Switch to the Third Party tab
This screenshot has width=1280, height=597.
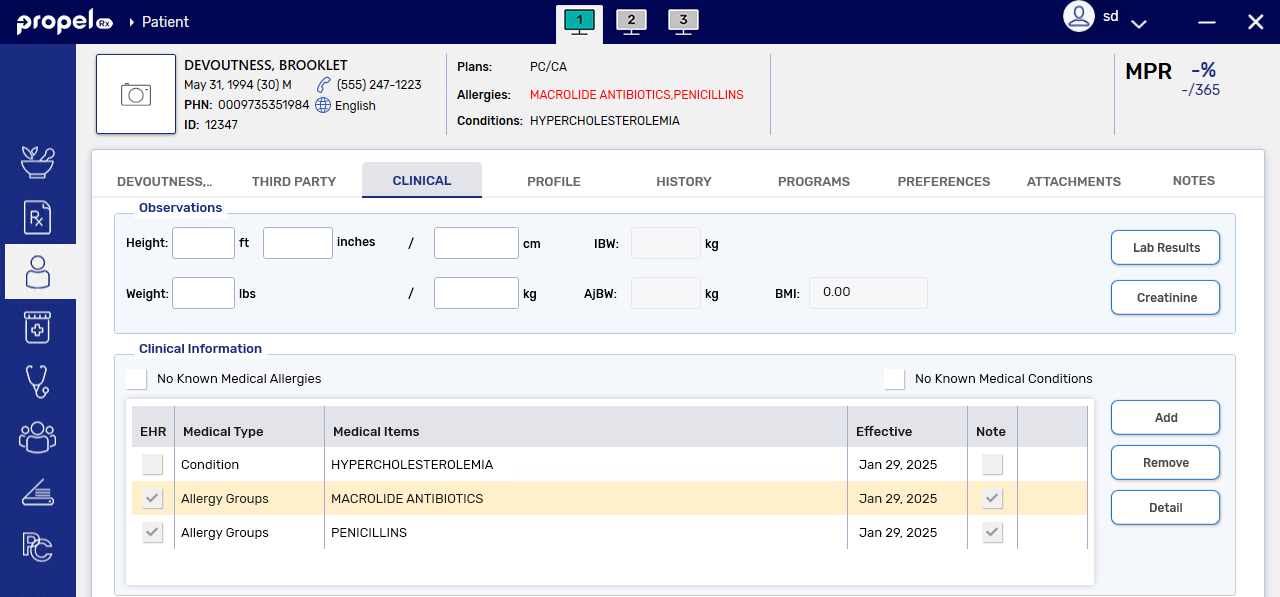294,181
